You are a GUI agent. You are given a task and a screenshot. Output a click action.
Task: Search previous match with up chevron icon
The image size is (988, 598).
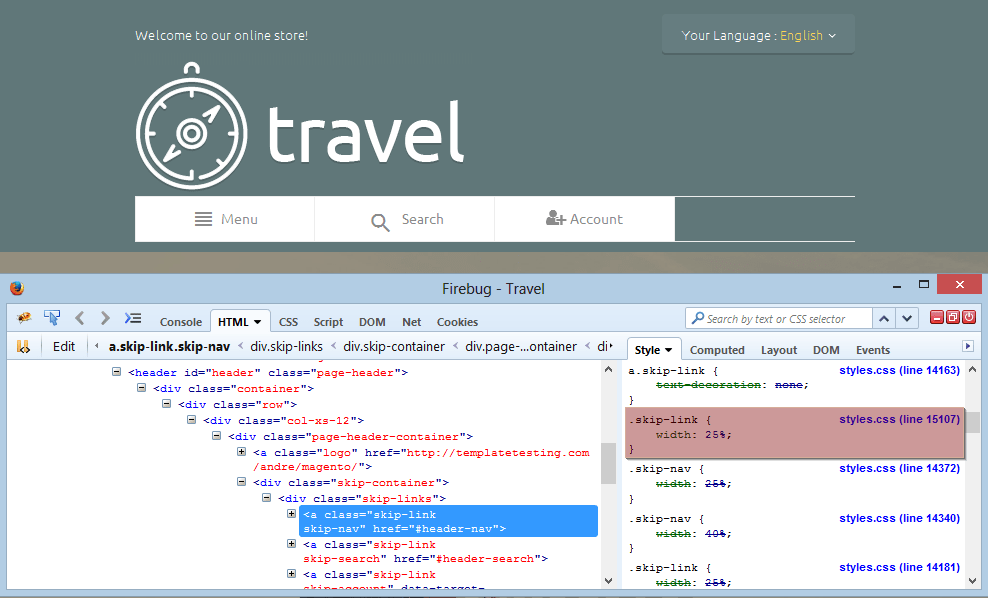tap(884, 317)
